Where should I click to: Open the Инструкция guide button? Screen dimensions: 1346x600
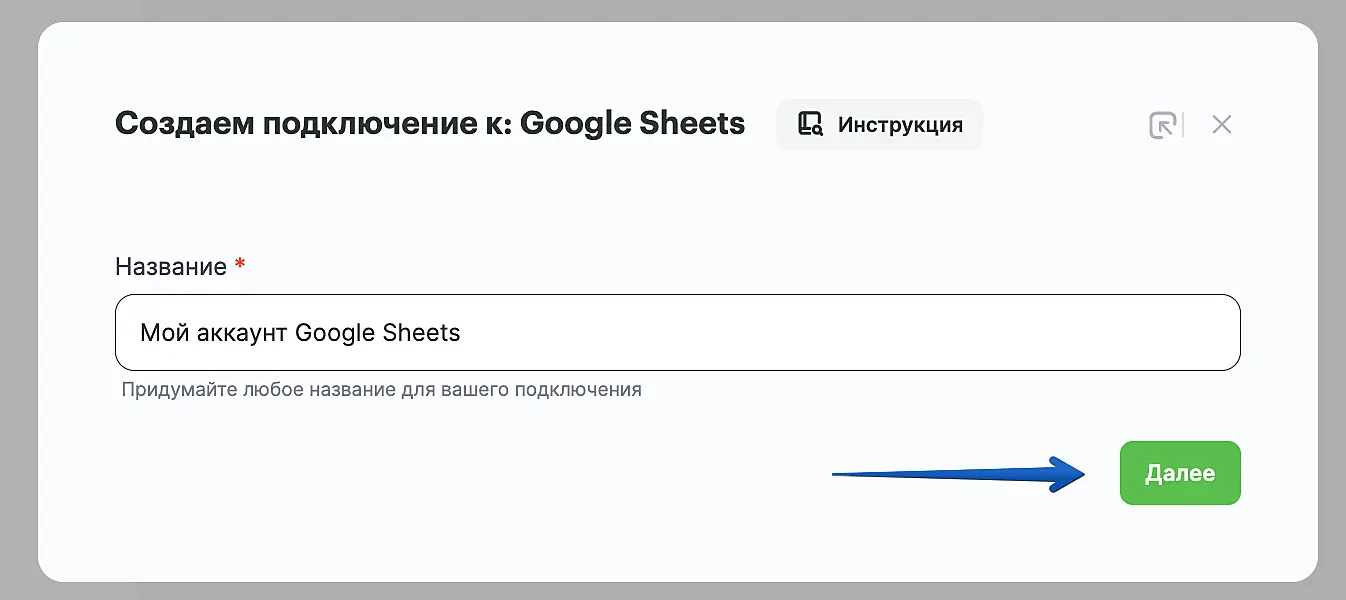tap(880, 125)
